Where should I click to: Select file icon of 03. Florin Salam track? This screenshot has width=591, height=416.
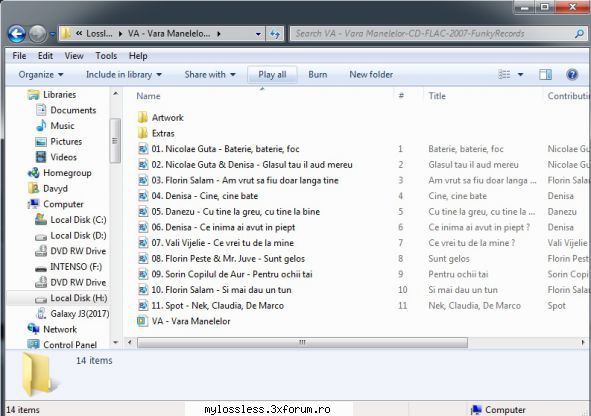point(142,180)
